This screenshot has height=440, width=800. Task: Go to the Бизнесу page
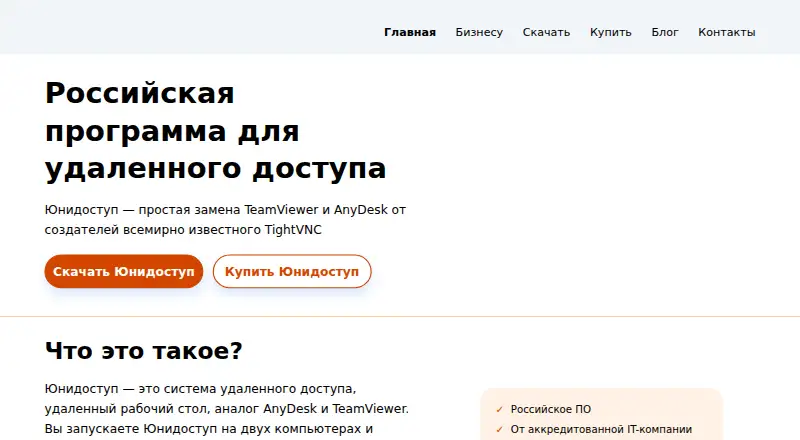point(479,32)
